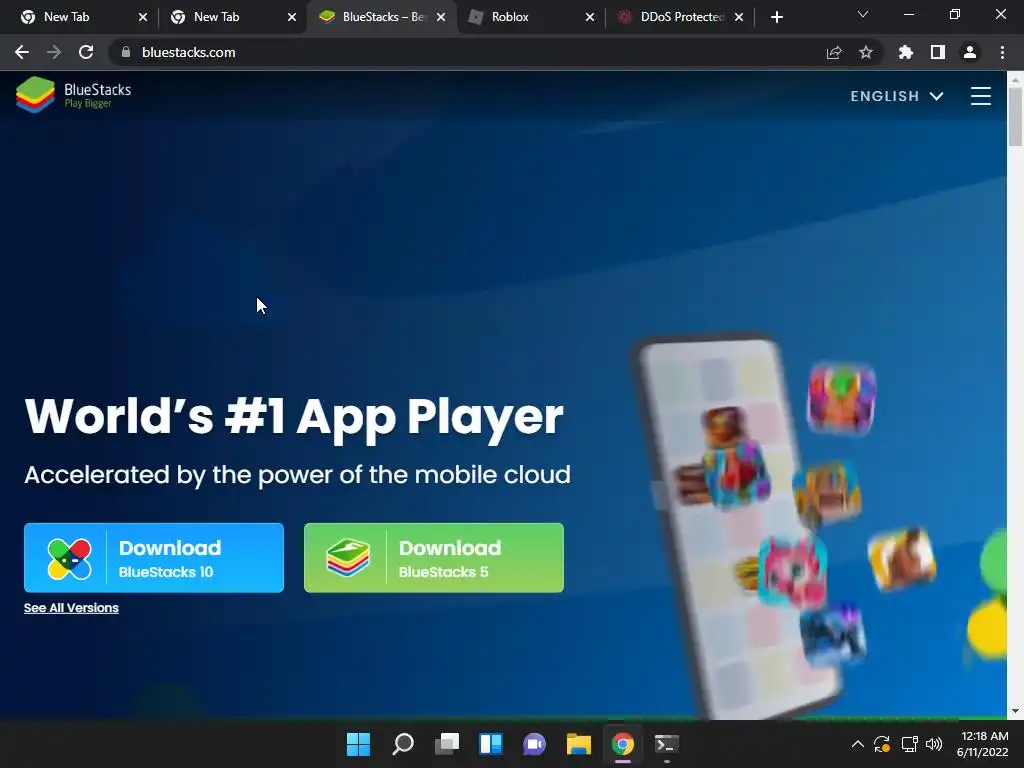Open the tab search chevron
Viewport: 1024px width, 768px height.
tap(863, 14)
